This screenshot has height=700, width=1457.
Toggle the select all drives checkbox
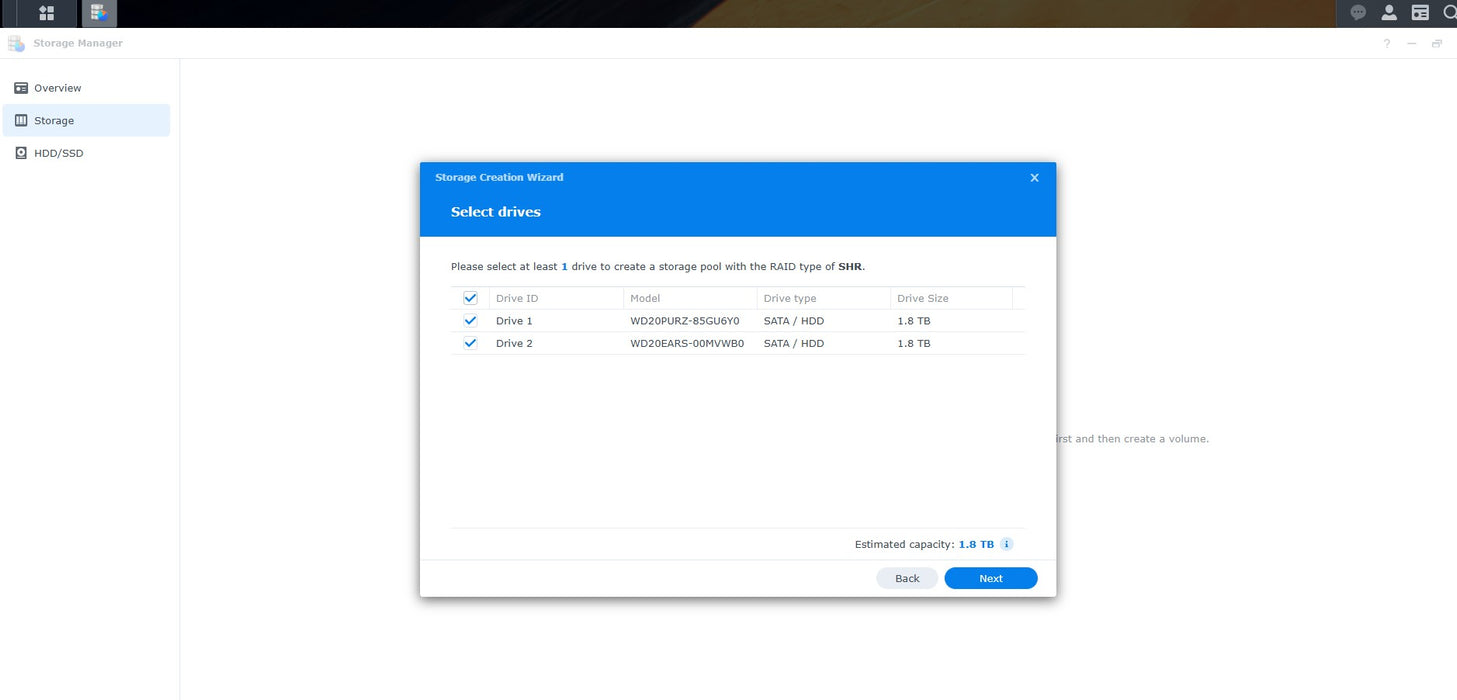click(x=470, y=298)
